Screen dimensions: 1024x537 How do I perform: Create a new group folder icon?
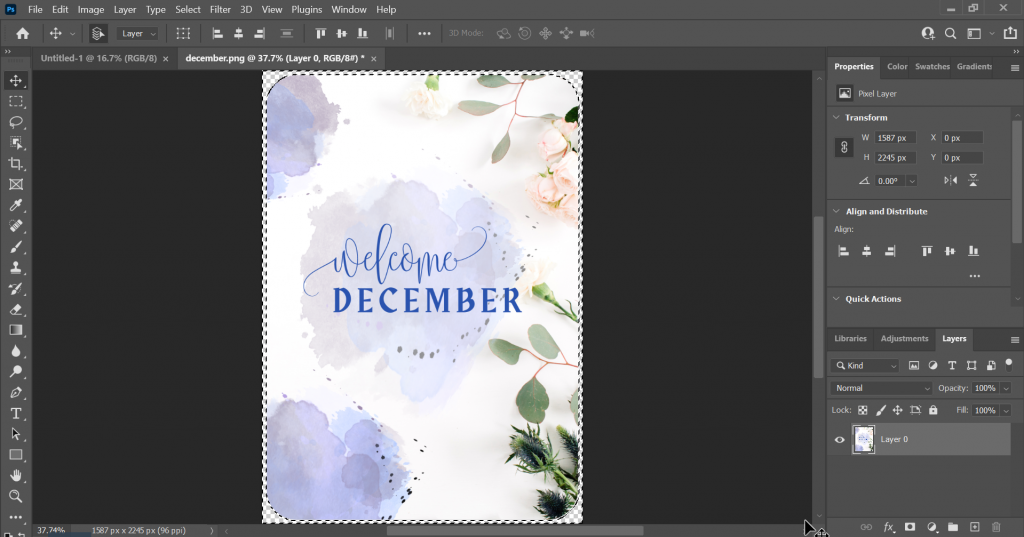pyautogui.click(x=953, y=527)
